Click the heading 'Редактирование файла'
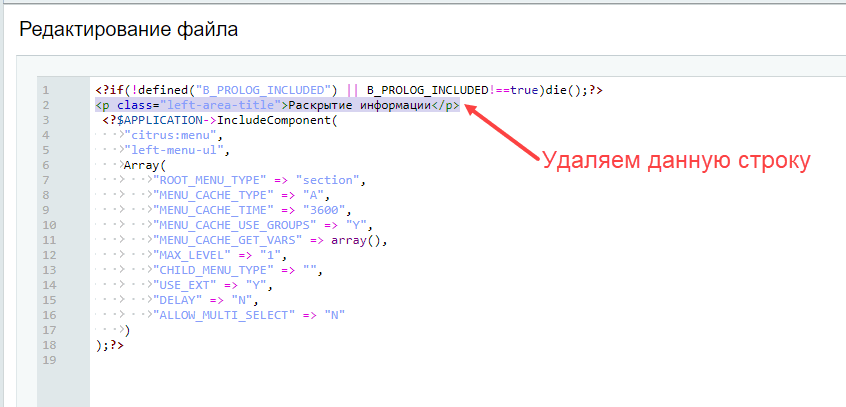This screenshot has width=846, height=407. click(128, 29)
